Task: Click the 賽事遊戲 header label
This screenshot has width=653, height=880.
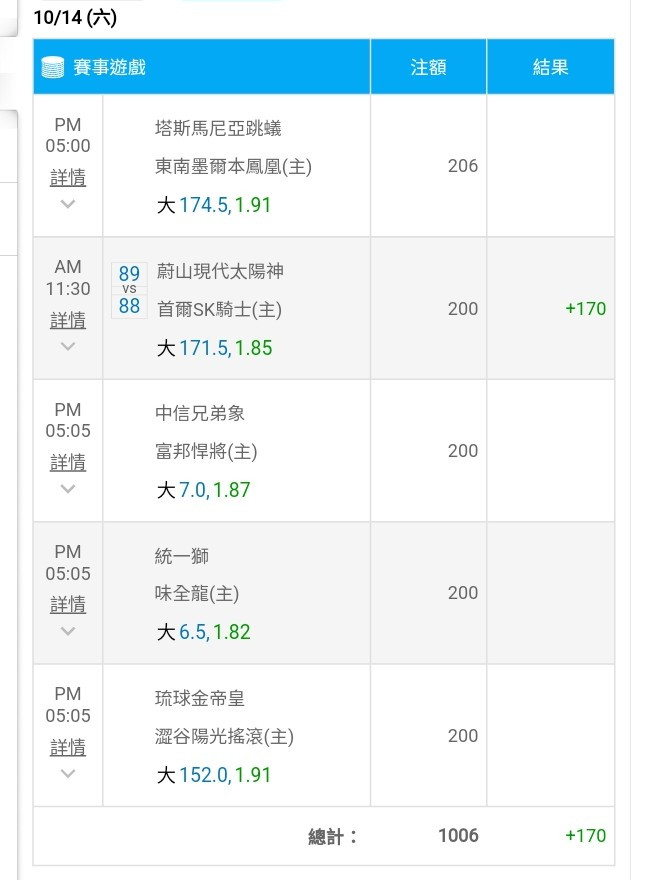Action: 109,67
